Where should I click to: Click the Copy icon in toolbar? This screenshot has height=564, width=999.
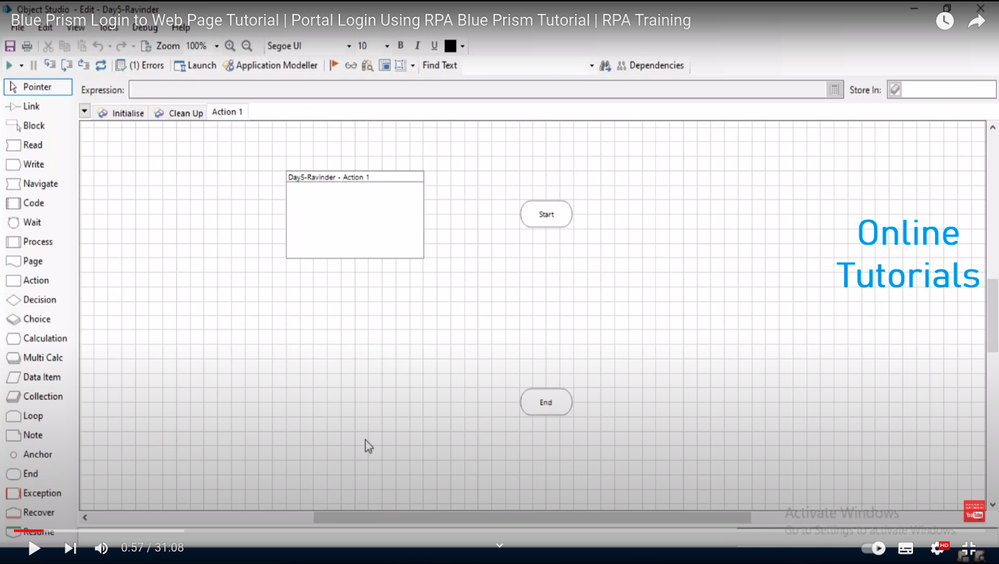(x=64, y=46)
